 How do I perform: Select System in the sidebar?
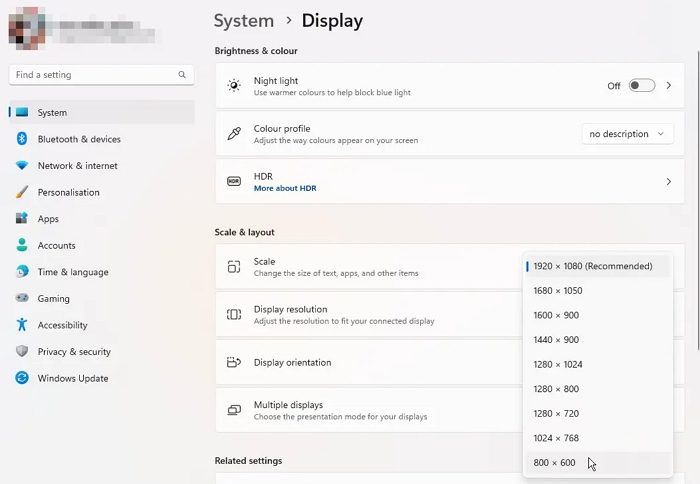[x=102, y=112]
